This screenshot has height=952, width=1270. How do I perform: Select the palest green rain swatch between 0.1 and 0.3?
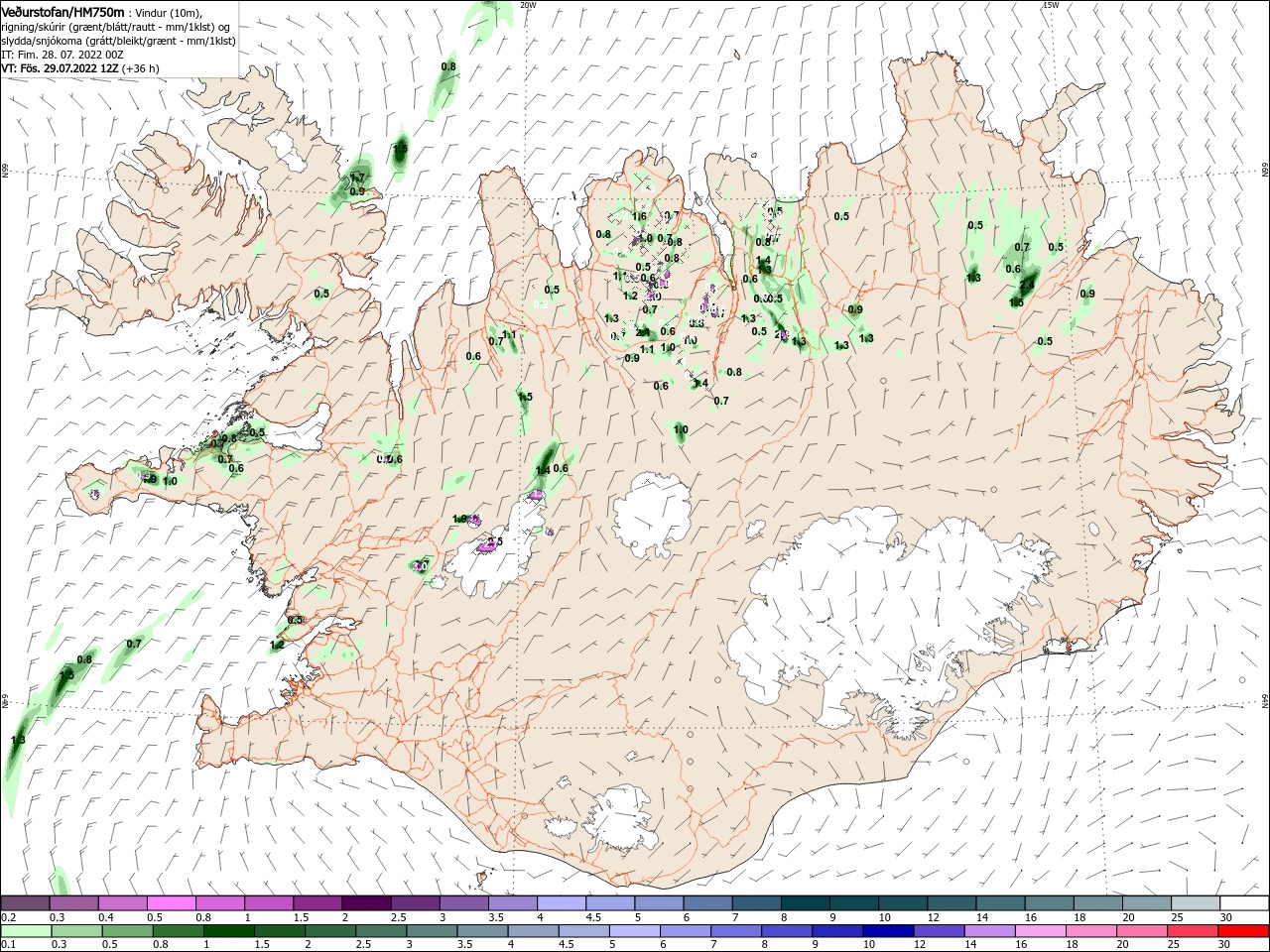[27, 931]
